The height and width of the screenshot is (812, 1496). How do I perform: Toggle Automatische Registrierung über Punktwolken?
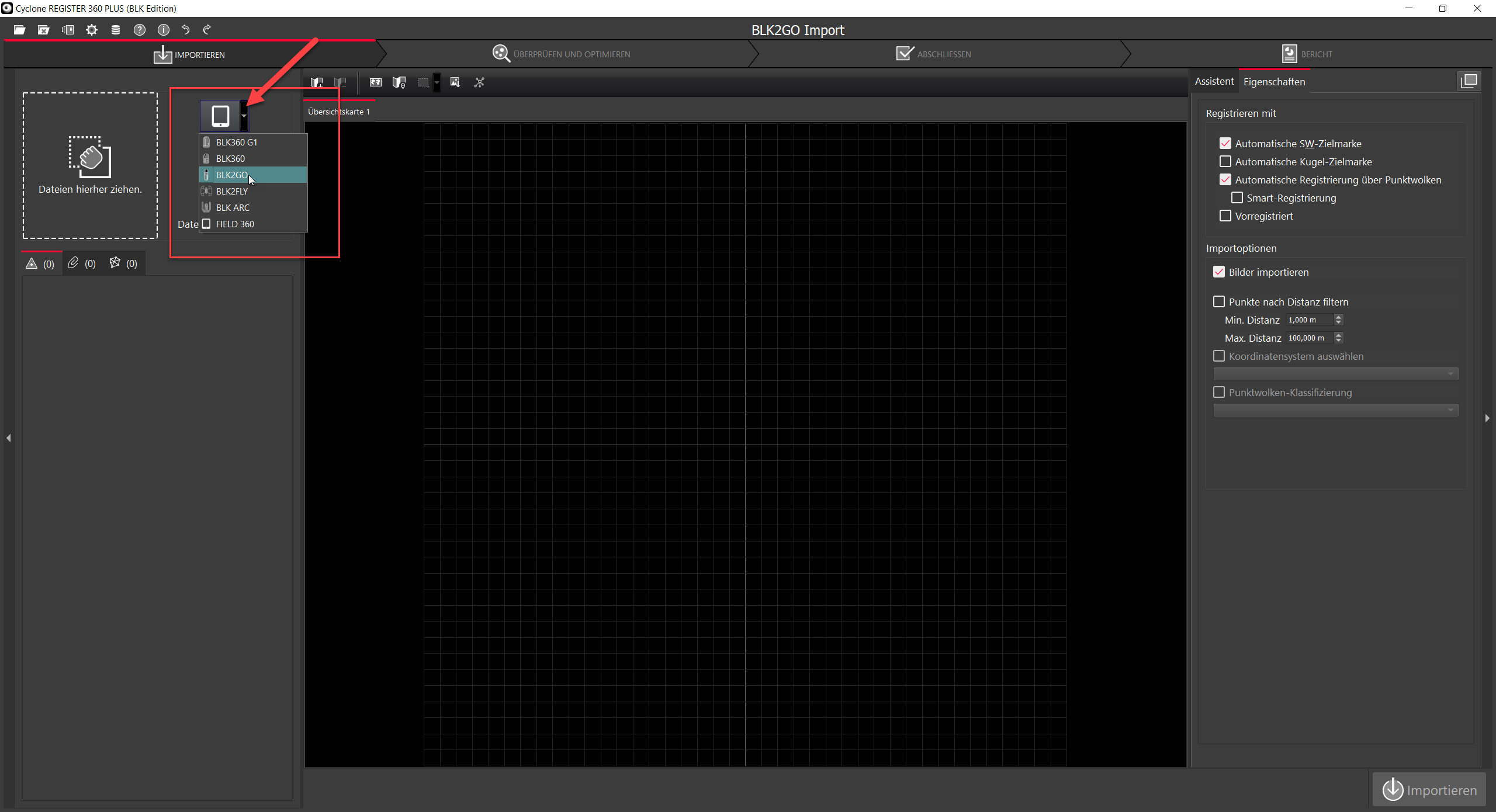(x=1225, y=179)
